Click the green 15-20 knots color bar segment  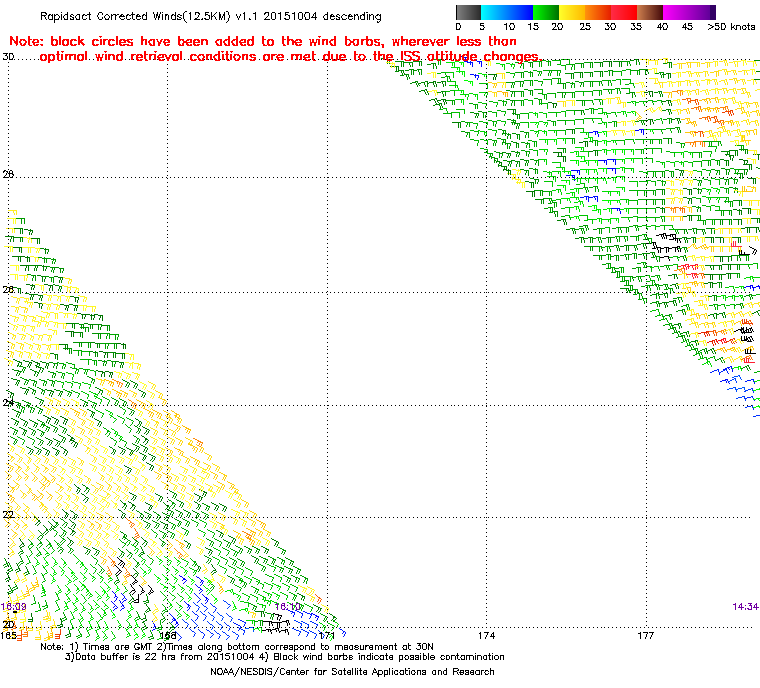tap(546, 12)
